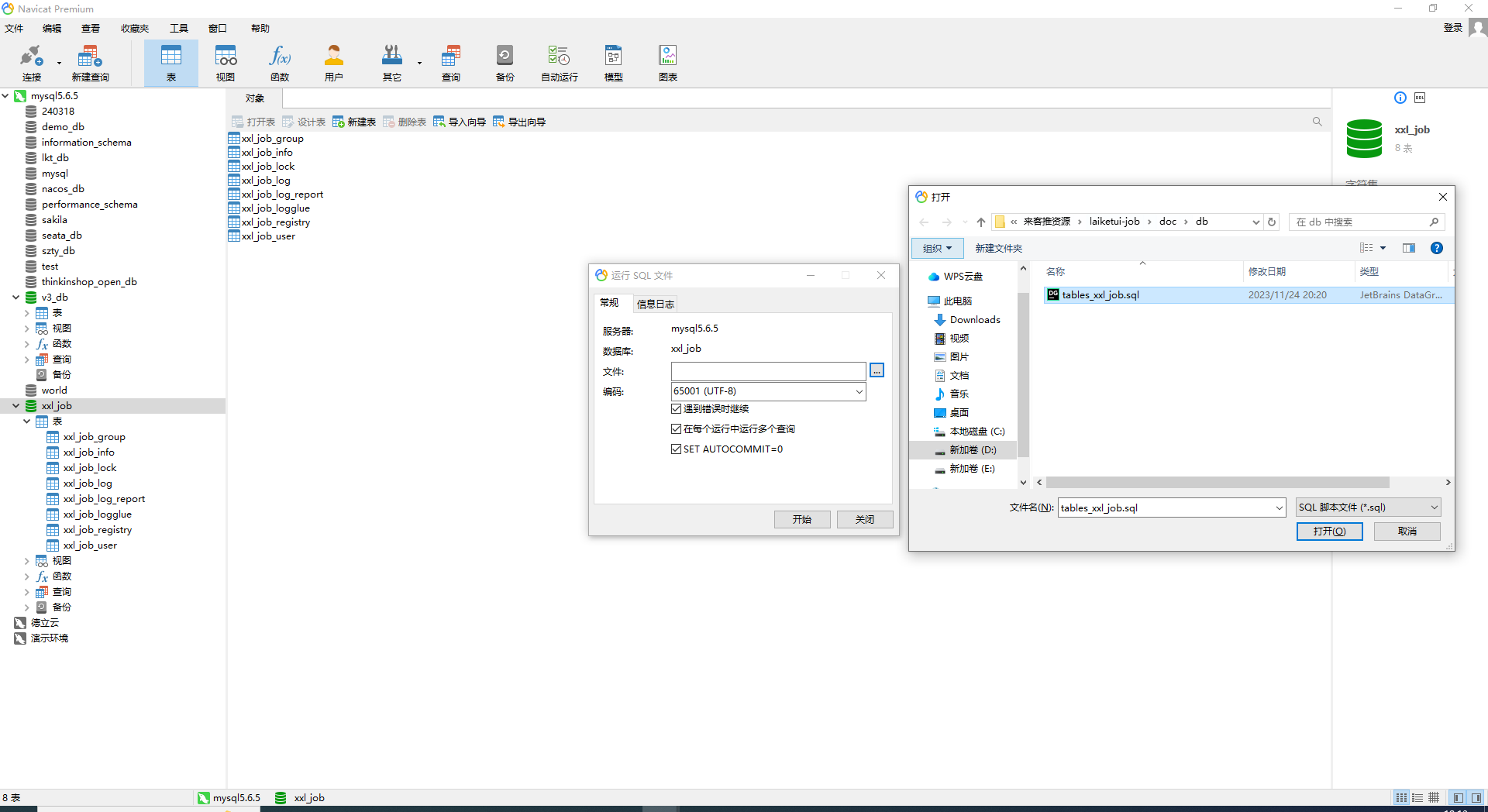Viewport: 1488px width, 812px height.
Task: Open the 文件 menu
Action: [14, 28]
